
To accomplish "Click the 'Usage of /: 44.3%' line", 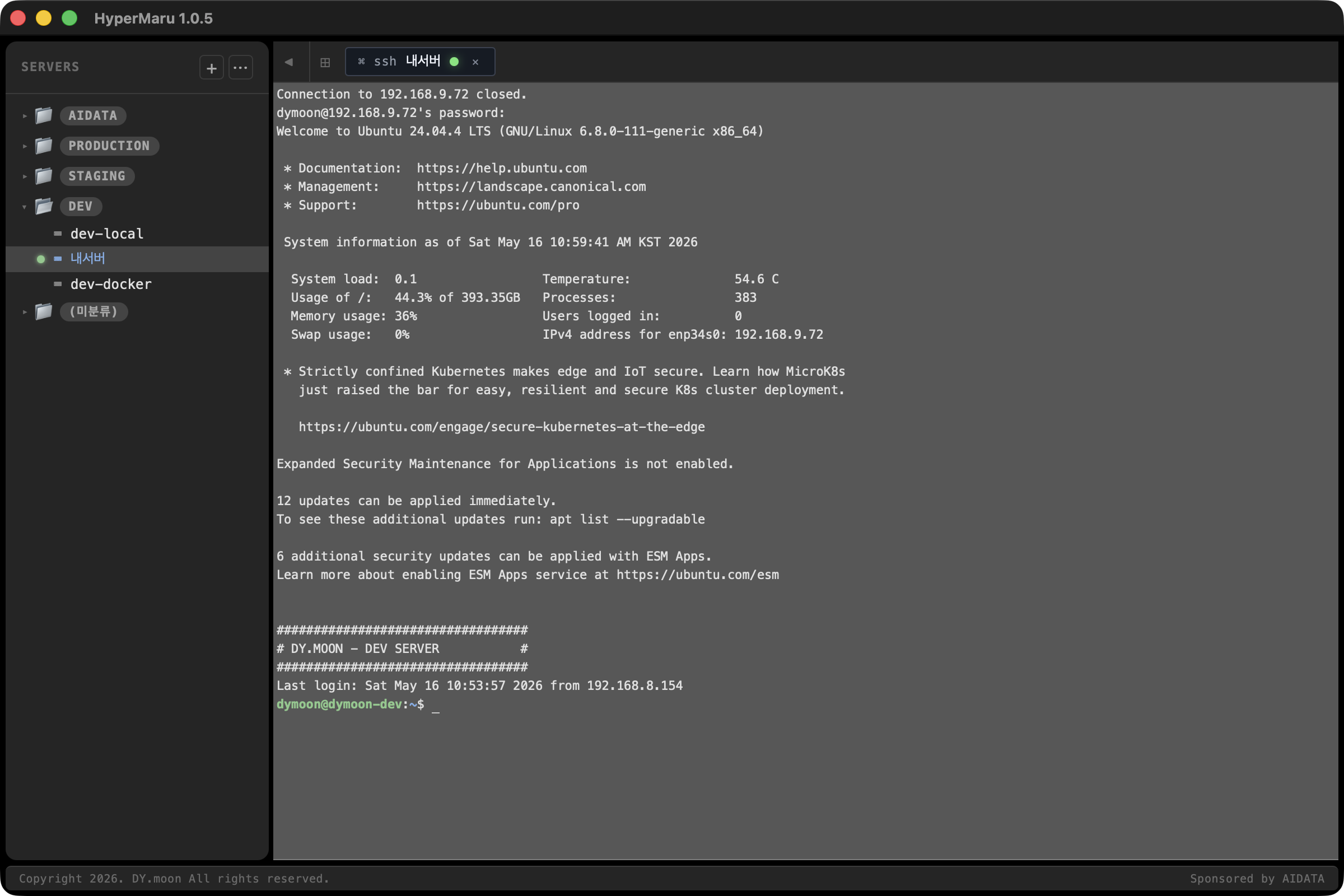I will tap(405, 298).
